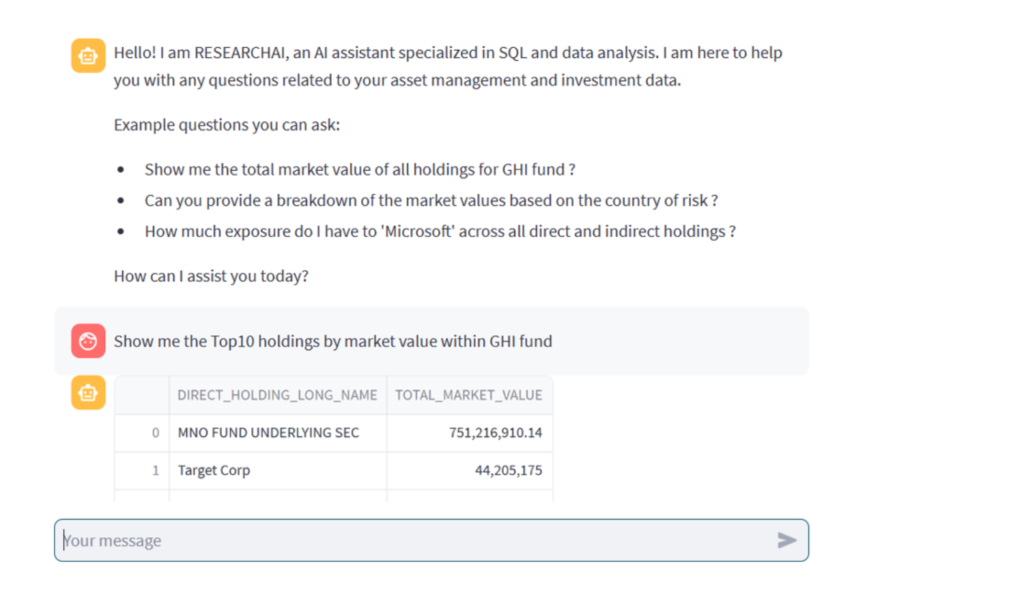
Task: Click the 44,205,175 market value cell
Action: click(470, 471)
